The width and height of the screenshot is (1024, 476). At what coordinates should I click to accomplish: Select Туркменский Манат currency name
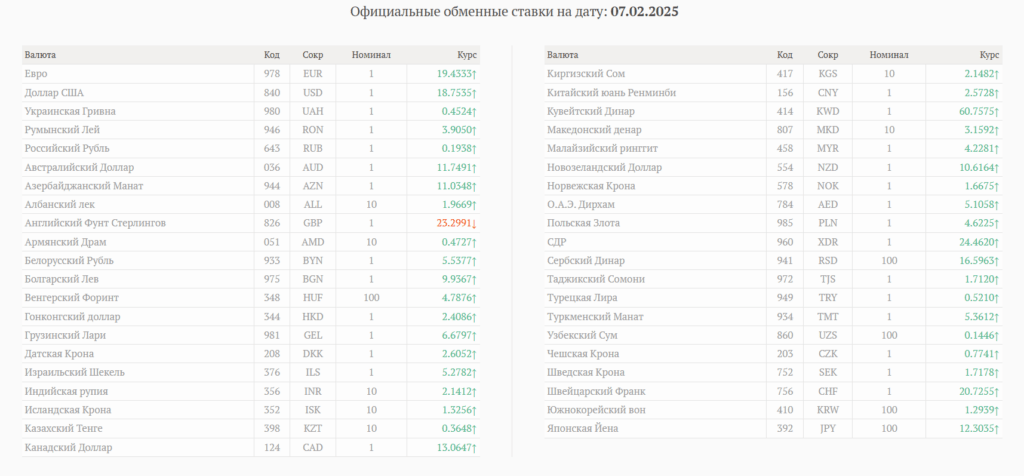[x=595, y=317]
